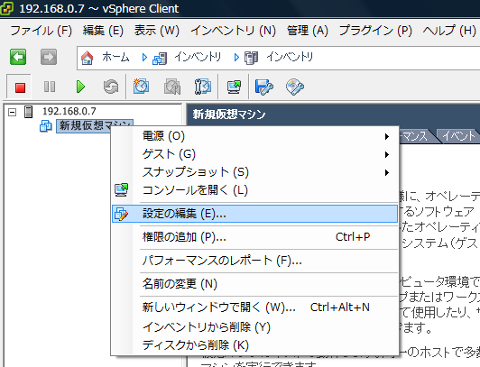Choose 権限の追加 (P)... menu entry

tap(255, 237)
